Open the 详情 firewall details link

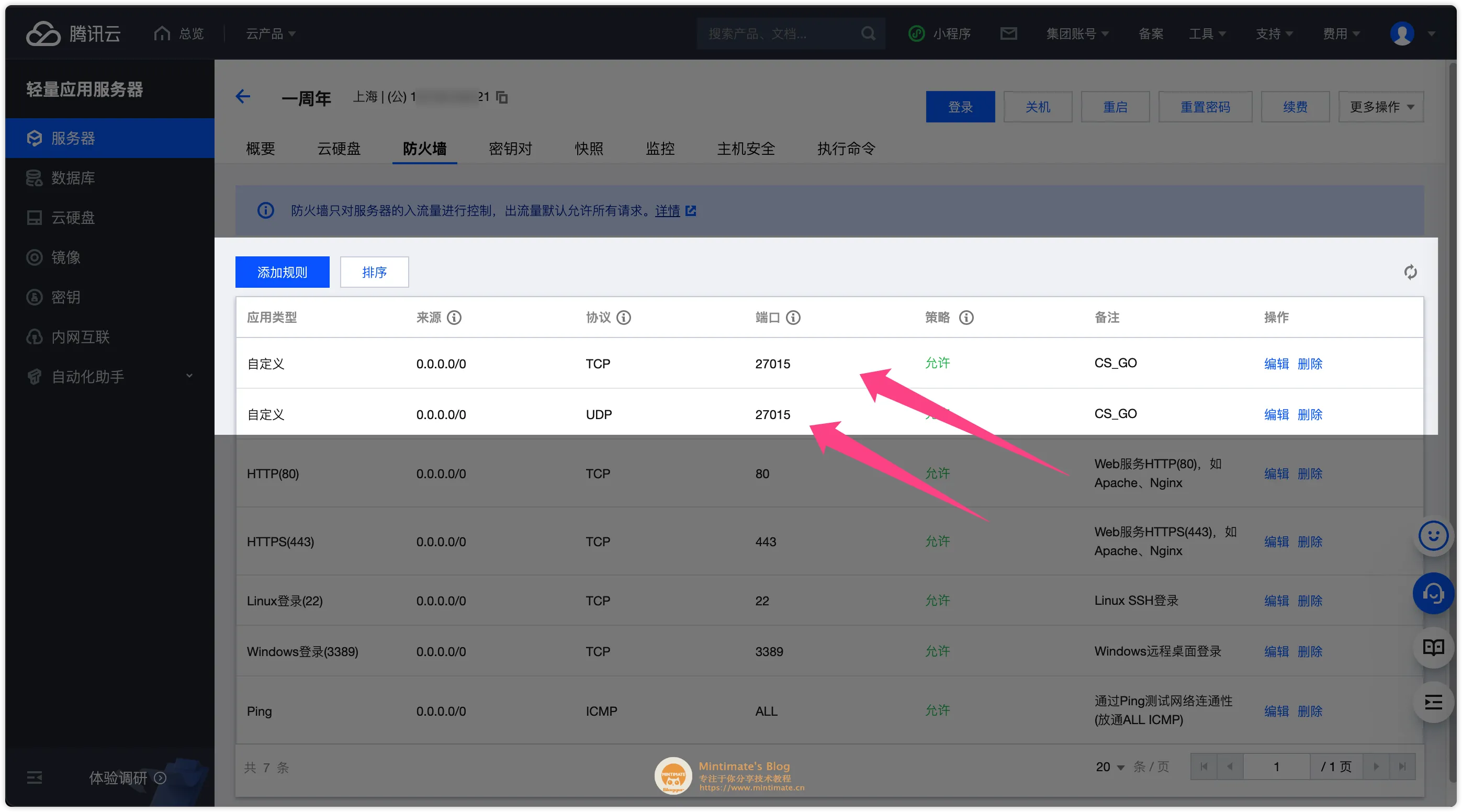pos(668,210)
